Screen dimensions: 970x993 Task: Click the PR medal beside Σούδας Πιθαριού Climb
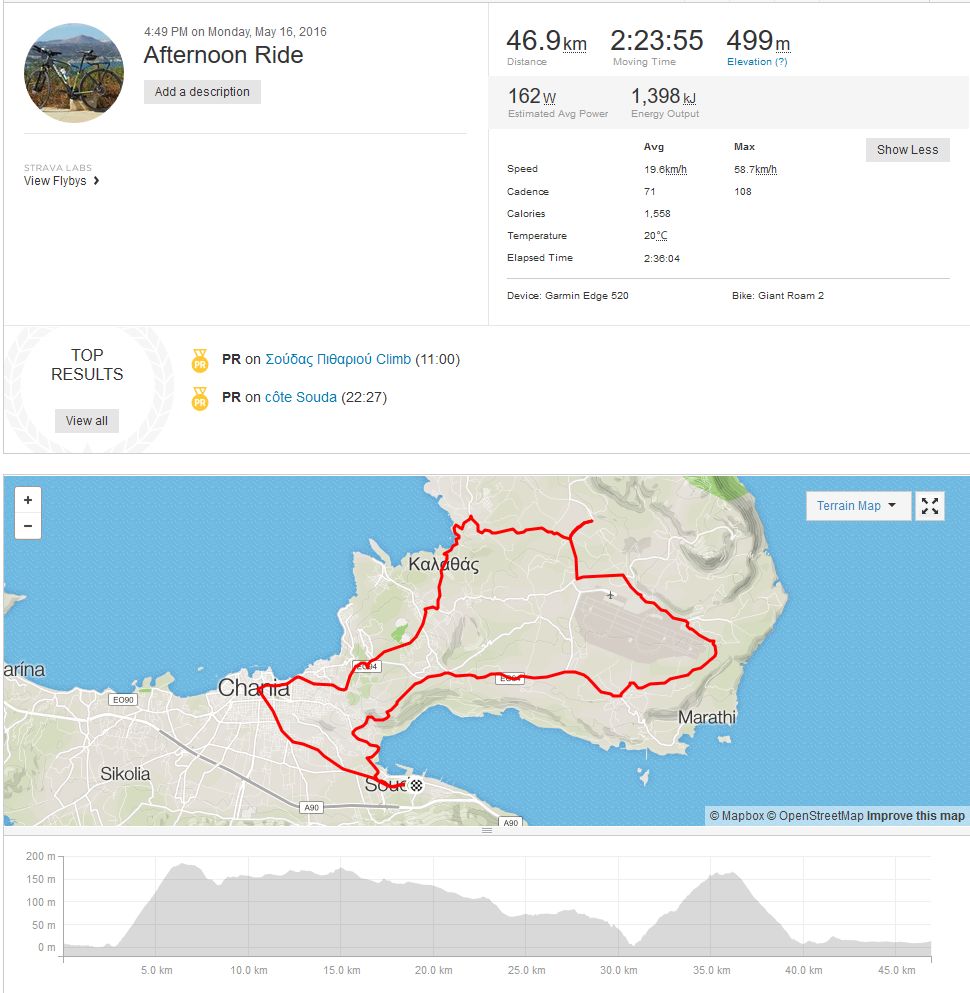[x=200, y=360]
